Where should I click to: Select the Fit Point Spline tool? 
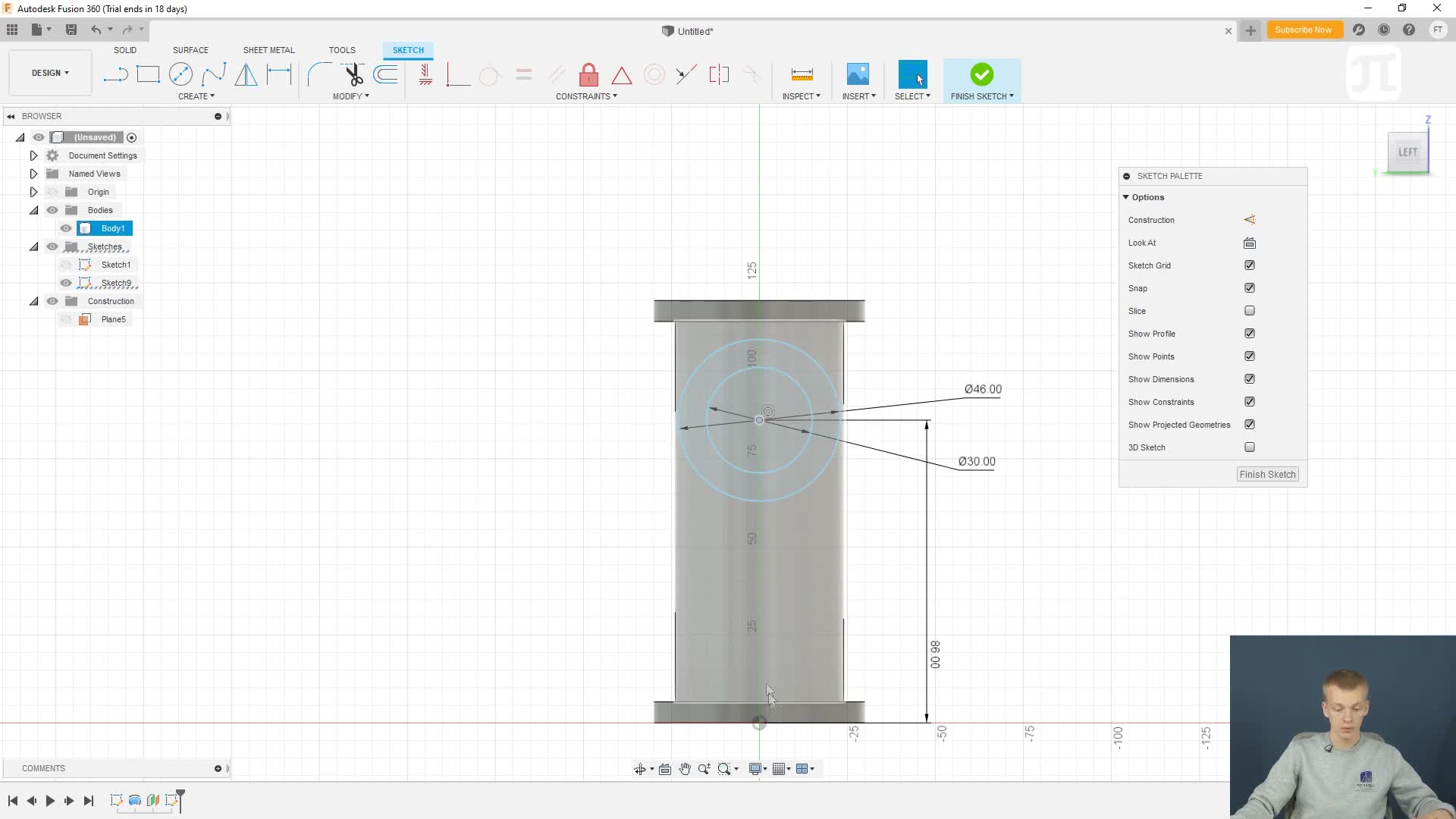(213, 74)
